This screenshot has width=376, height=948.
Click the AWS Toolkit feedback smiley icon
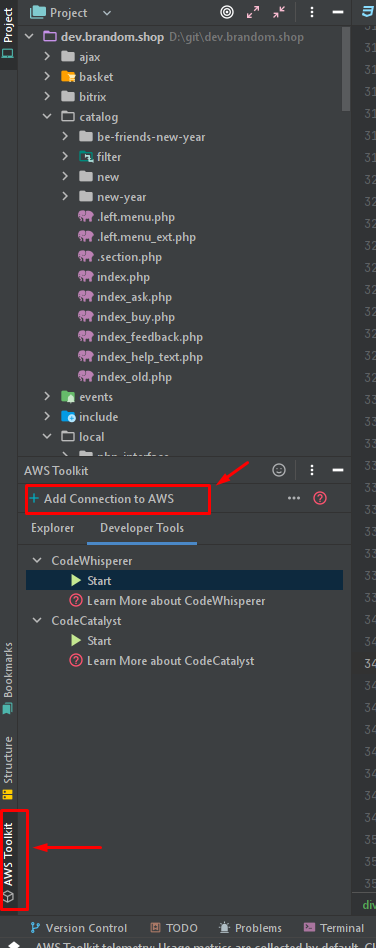(x=279, y=470)
